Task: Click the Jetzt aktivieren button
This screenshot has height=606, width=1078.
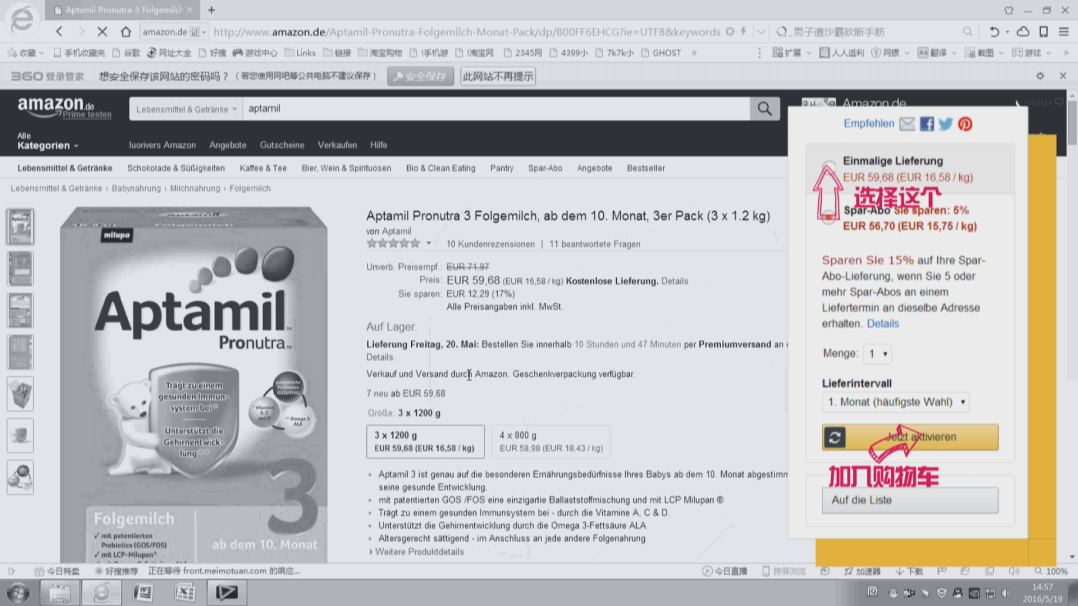Action: pos(910,437)
